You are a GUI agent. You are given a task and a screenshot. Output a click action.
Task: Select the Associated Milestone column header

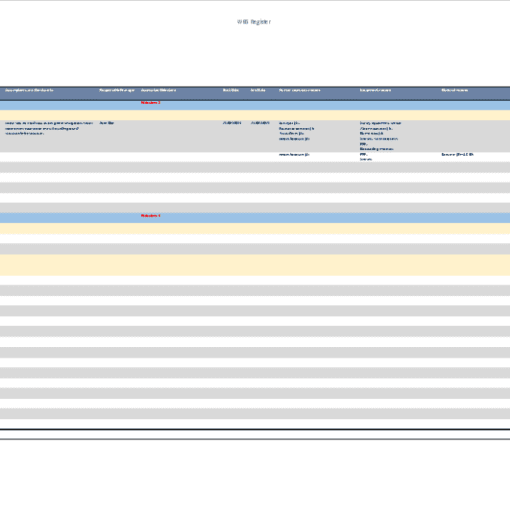pyautogui.click(x=158, y=90)
